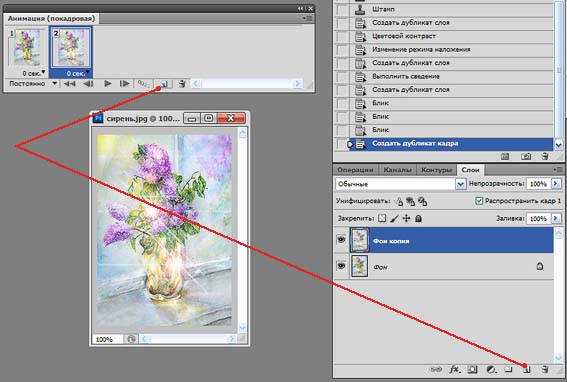
Task: Select animation frame 1 thumbnail
Action: click(x=27, y=48)
